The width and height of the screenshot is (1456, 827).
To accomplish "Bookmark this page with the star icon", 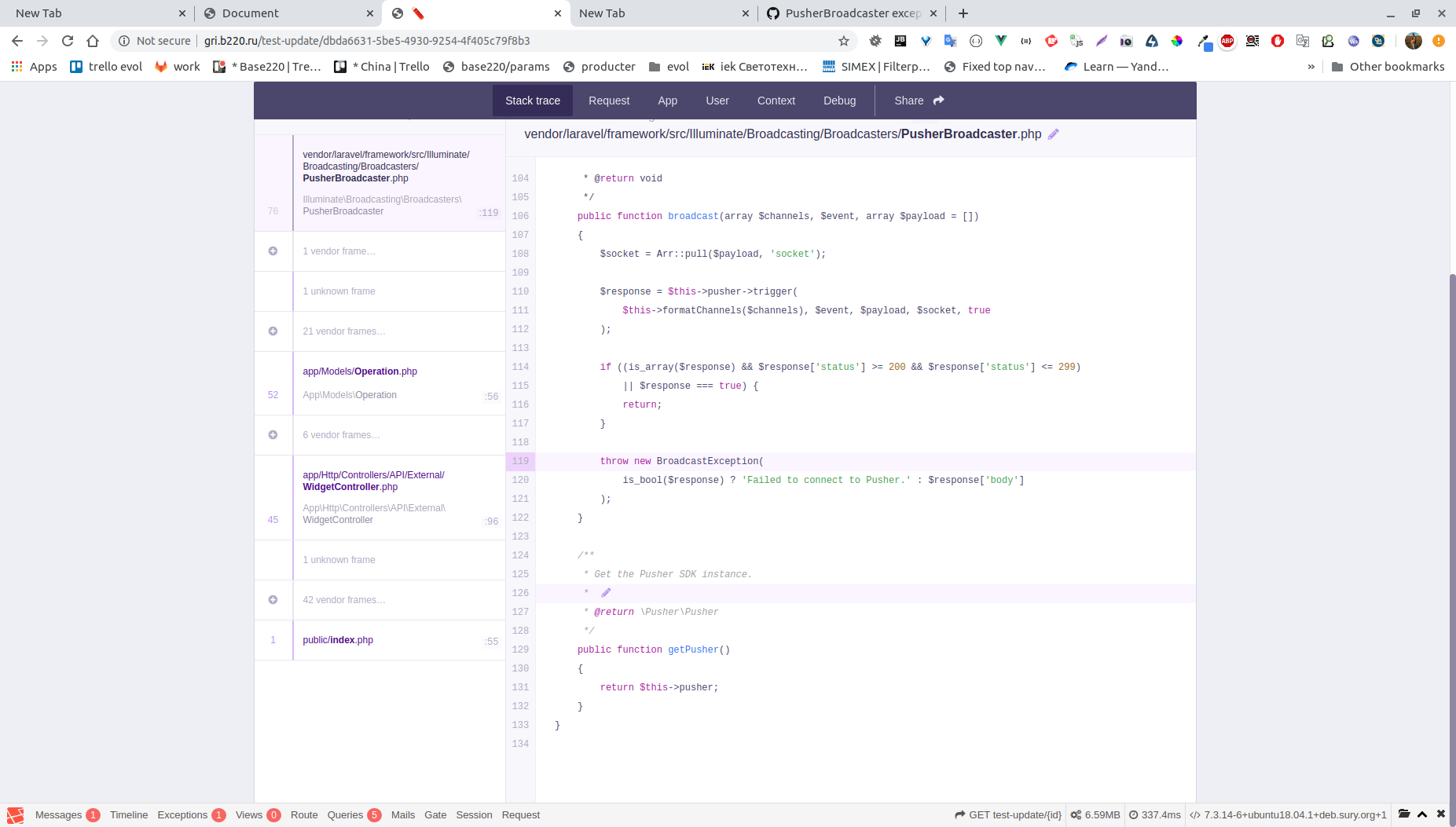I will 844,41.
